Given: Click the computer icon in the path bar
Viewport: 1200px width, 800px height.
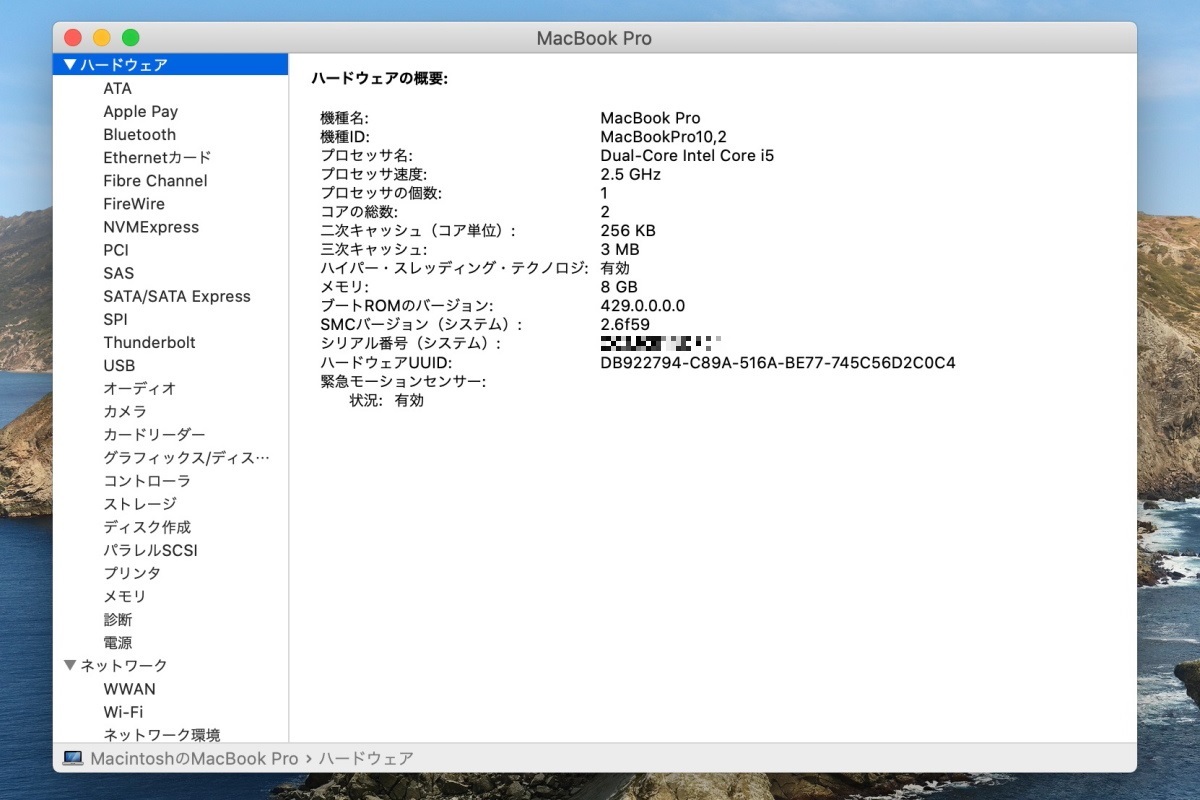Looking at the screenshot, I should point(72,758).
